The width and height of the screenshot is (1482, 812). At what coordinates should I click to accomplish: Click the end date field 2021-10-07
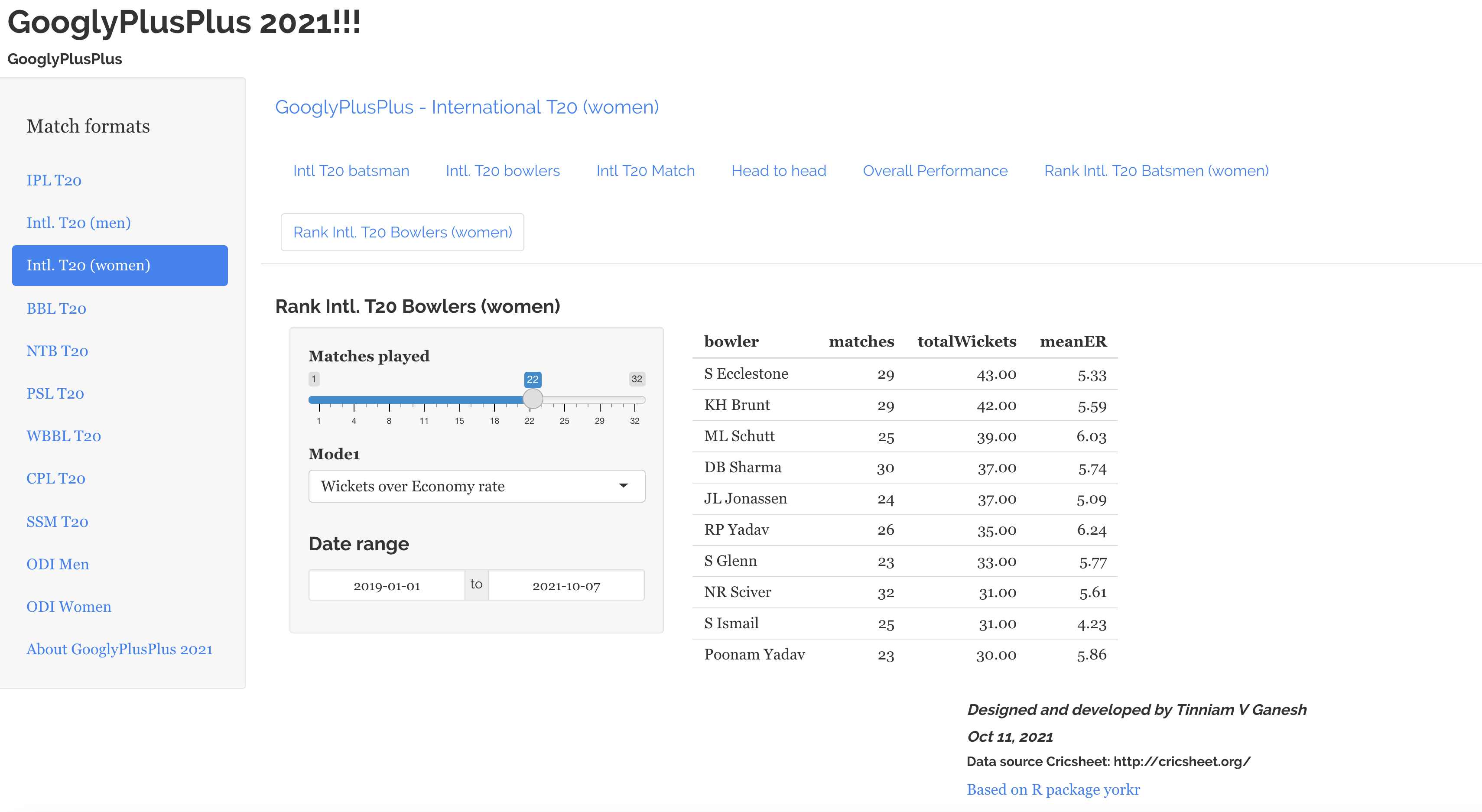pos(566,585)
